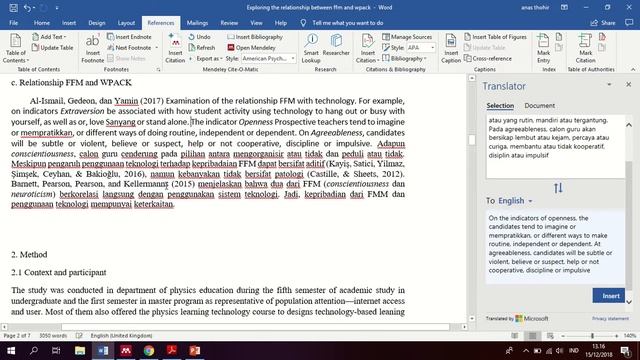This screenshot has height=360, width=640.
Task: Open the File menu
Action: click(x=13, y=23)
